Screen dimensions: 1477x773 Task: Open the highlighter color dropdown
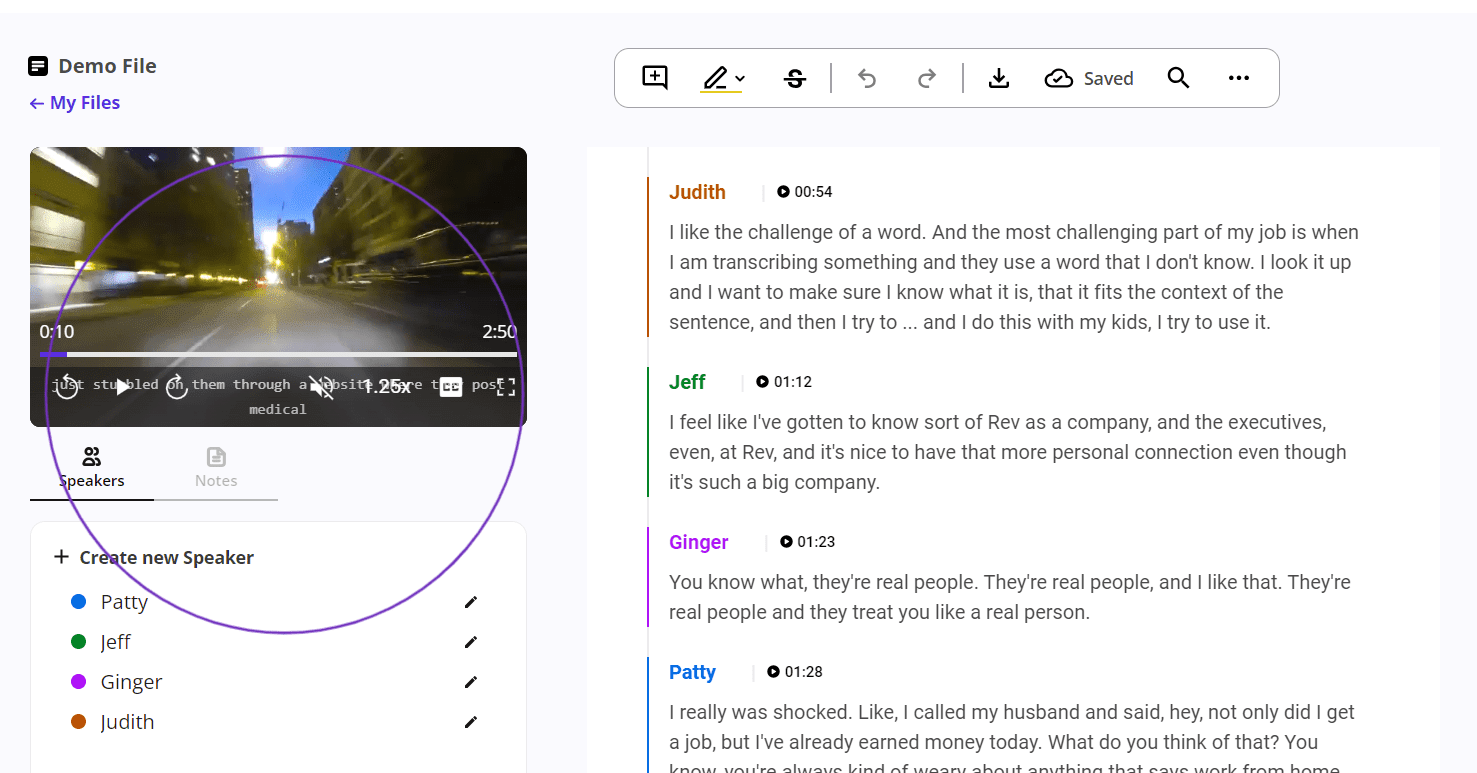point(738,77)
